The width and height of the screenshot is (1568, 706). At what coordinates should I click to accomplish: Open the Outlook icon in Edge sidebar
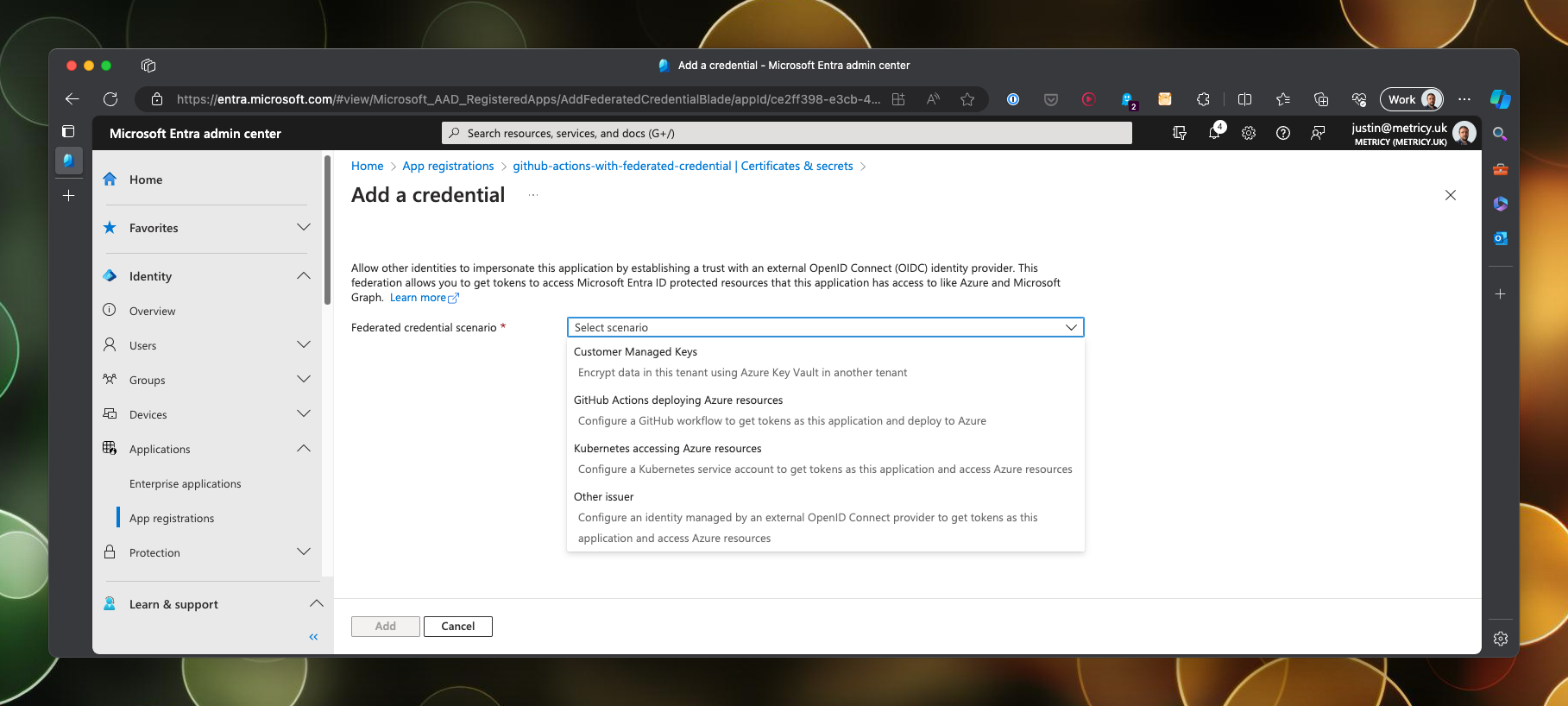pos(1501,238)
